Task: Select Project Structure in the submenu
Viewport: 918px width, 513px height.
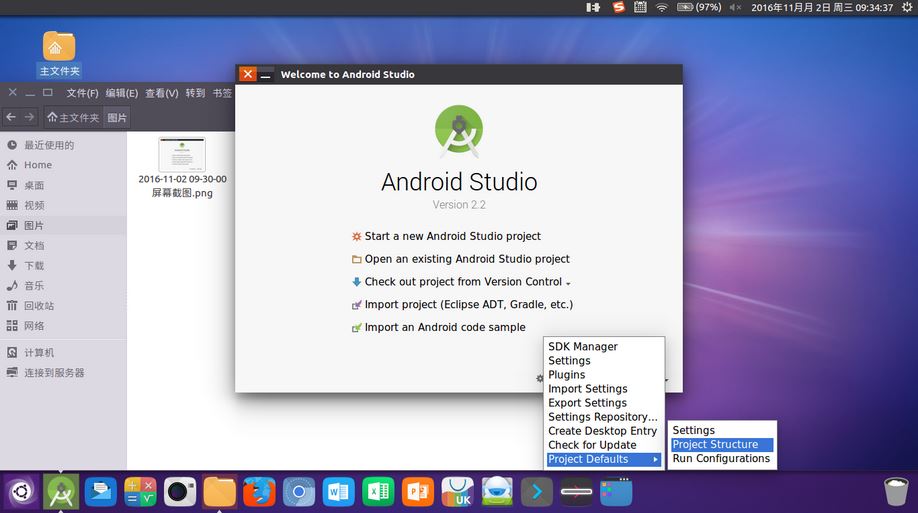Action: 722,444
